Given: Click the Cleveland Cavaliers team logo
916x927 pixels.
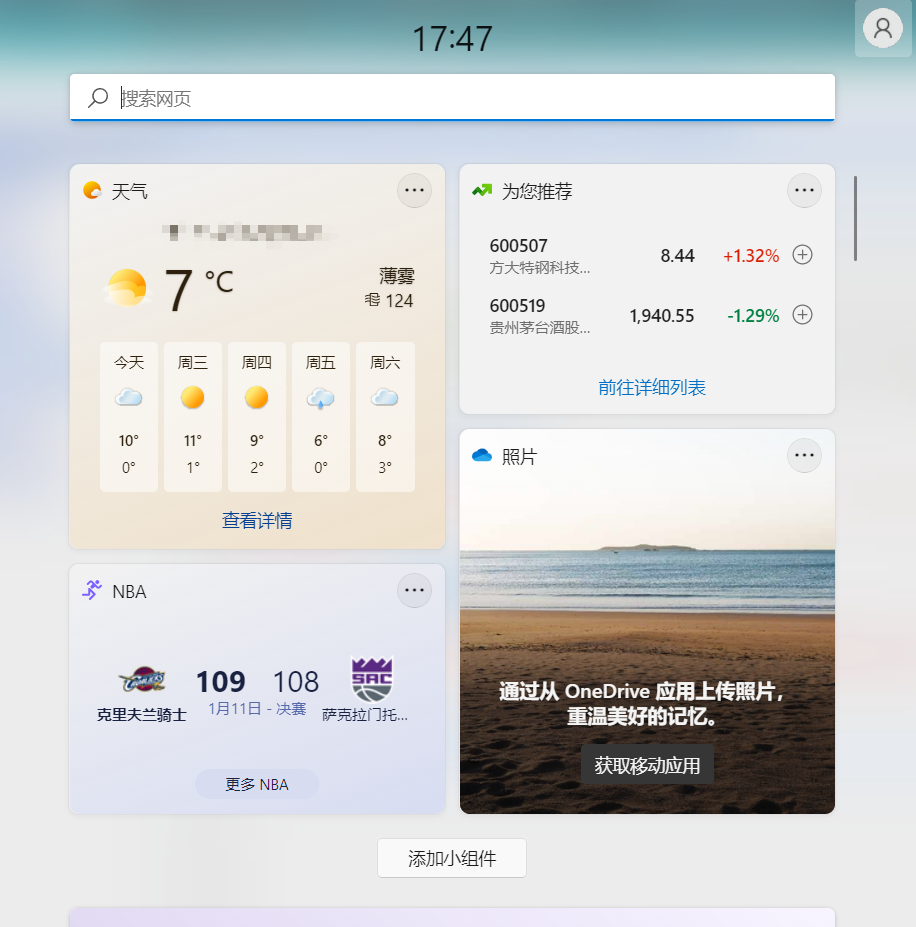Looking at the screenshot, I should pyautogui.click(x=142, y=680).
